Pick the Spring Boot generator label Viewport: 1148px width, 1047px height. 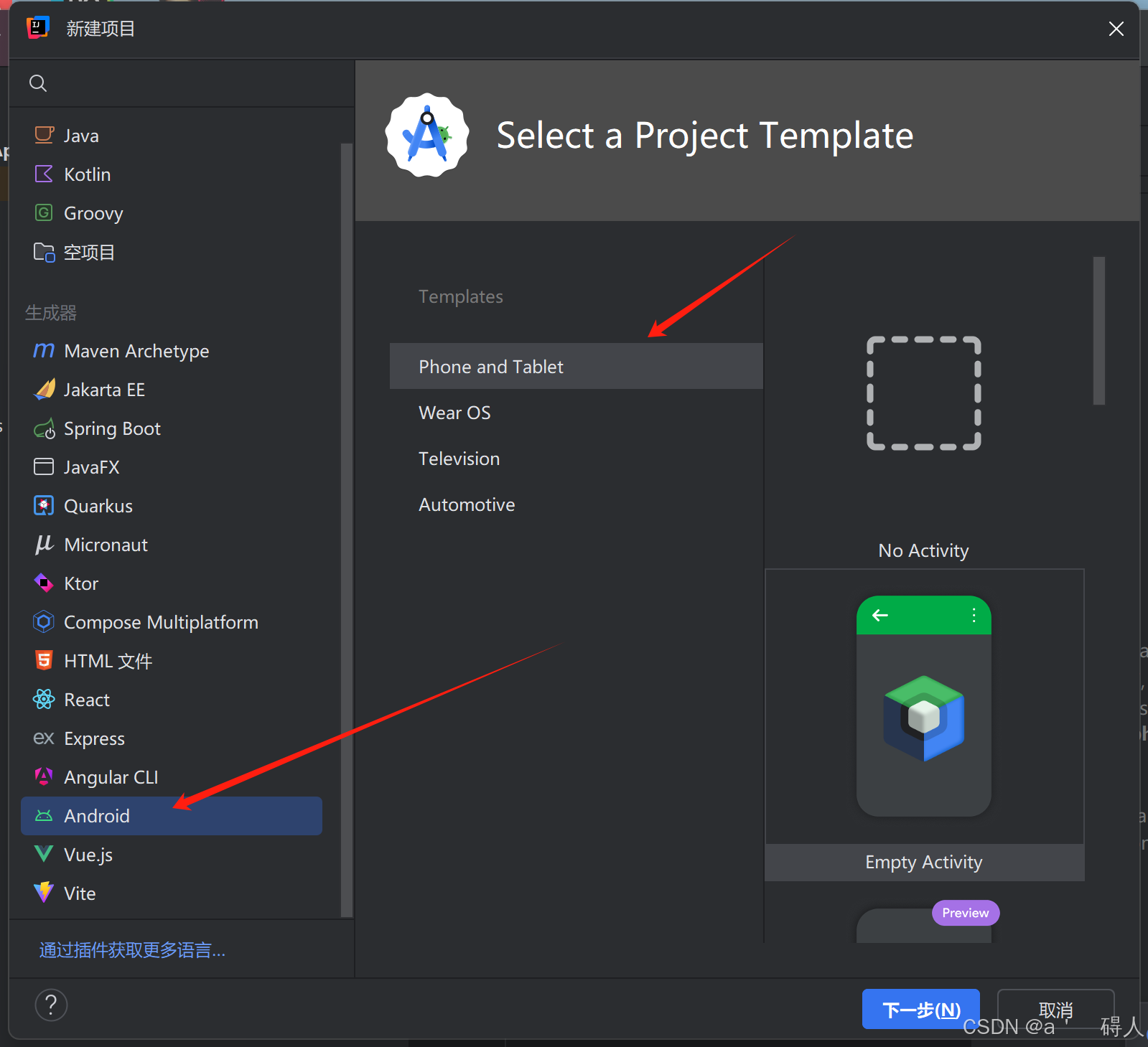(112, 428)
